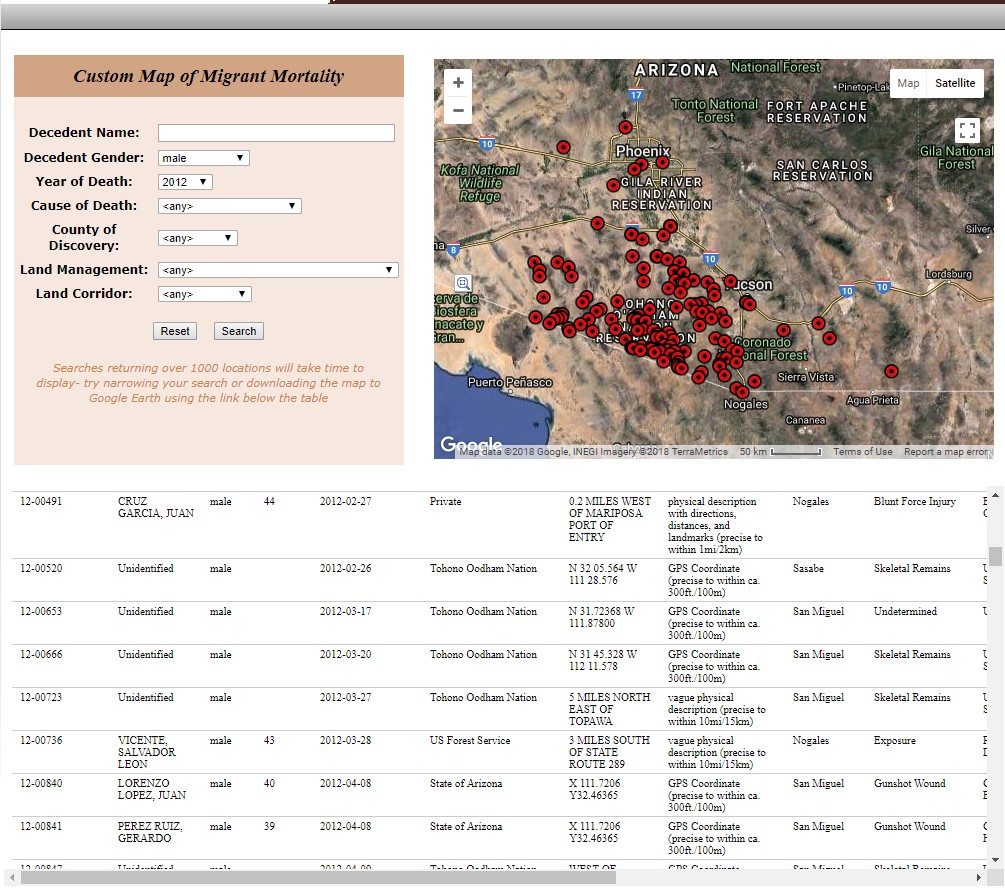This screenshot has width=1005, height=888.
Task: Click the date 2012-03-28
Action: (x=345, y=740)
